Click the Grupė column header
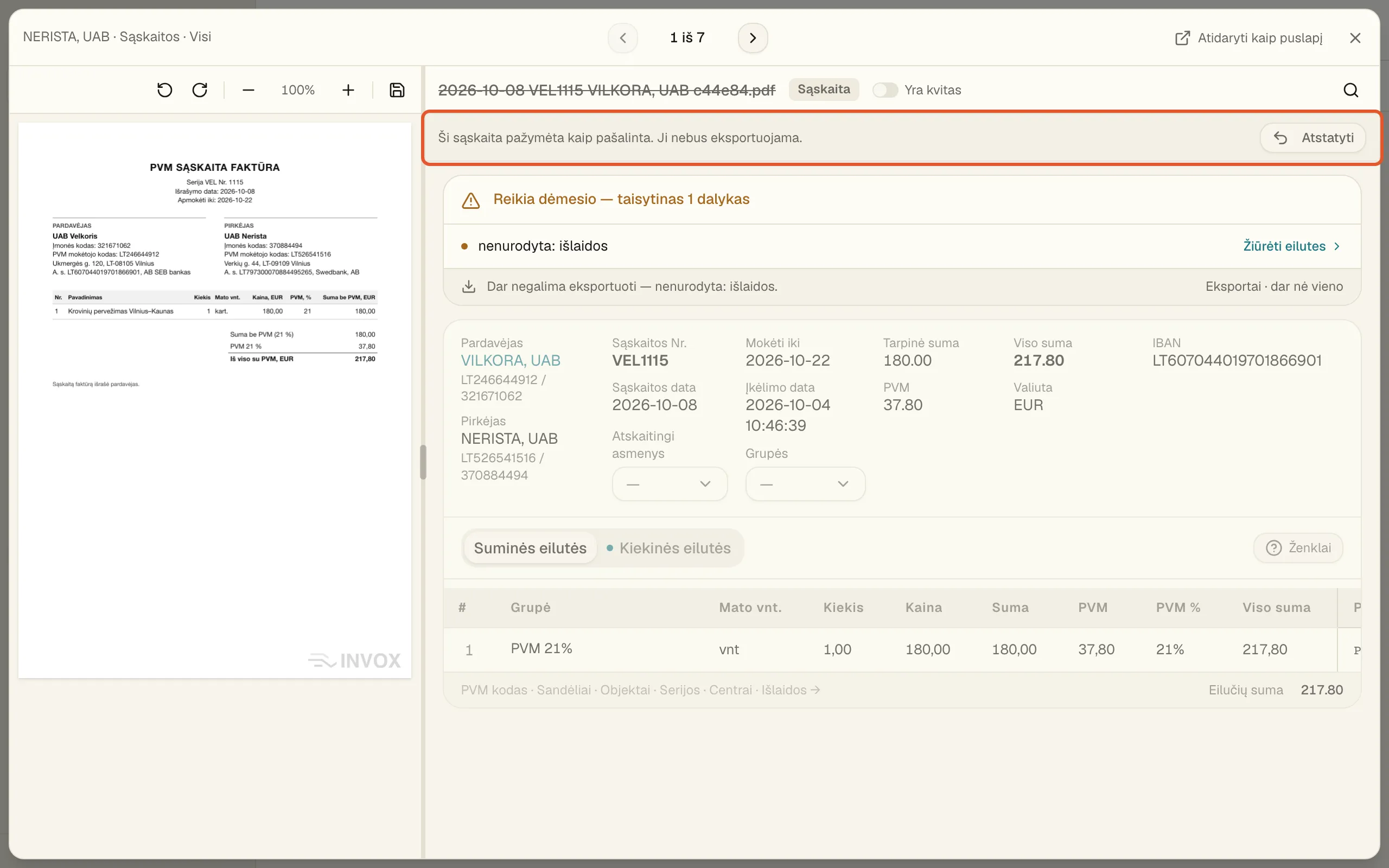The image size is (1389, 868). coord(530,608)
